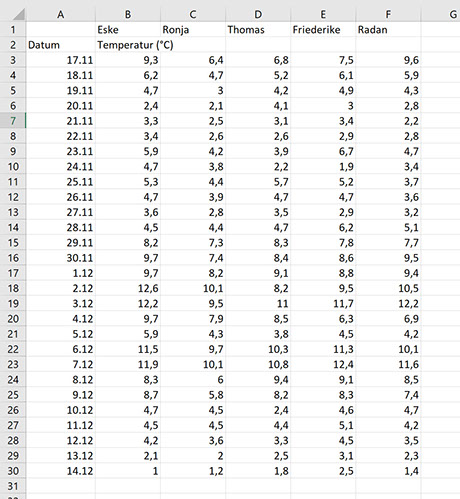Click the Radan header cell
Image resolution: width=460 pixels, height=499 pixels.
click(x=388, y=30)
